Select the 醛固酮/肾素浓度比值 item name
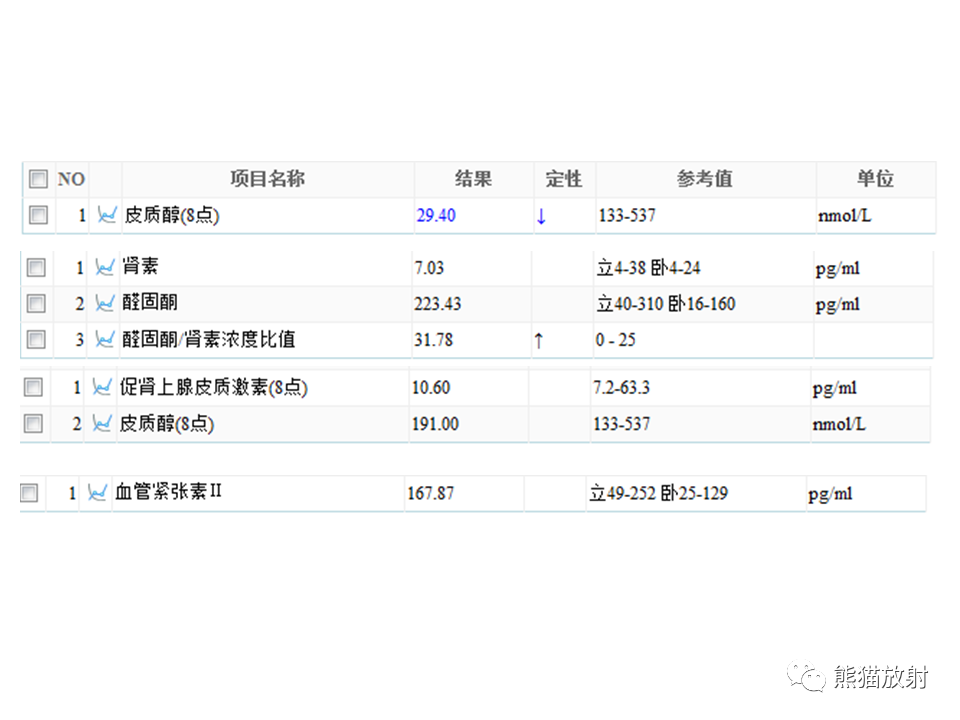 point(209,339)
